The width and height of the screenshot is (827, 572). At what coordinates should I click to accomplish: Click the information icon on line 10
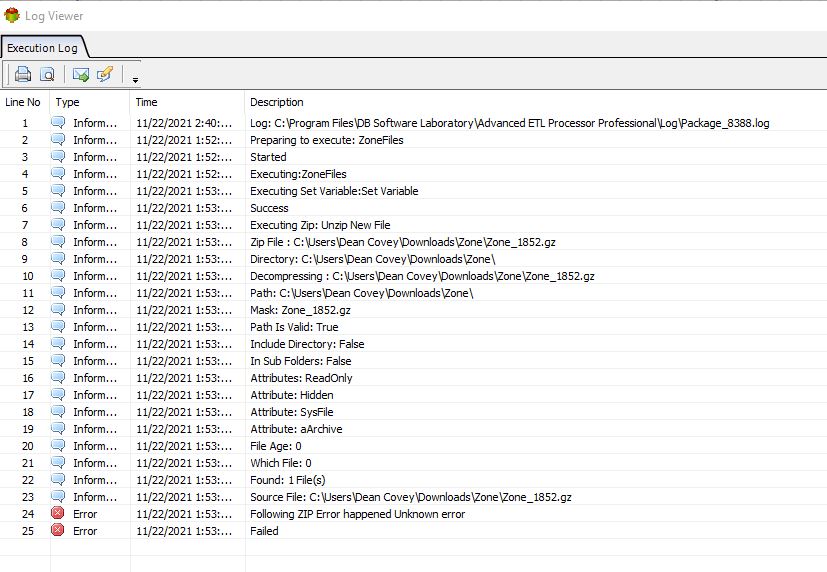[58, 275]
